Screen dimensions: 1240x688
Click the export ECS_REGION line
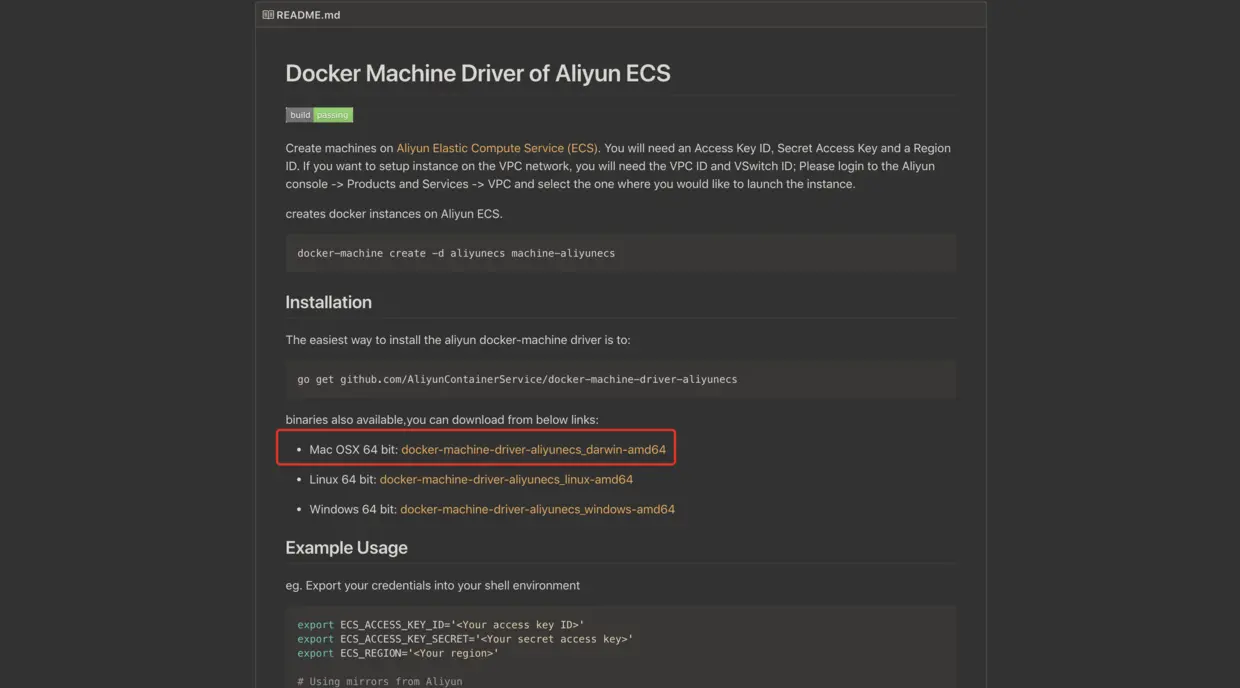click(398, 653)
